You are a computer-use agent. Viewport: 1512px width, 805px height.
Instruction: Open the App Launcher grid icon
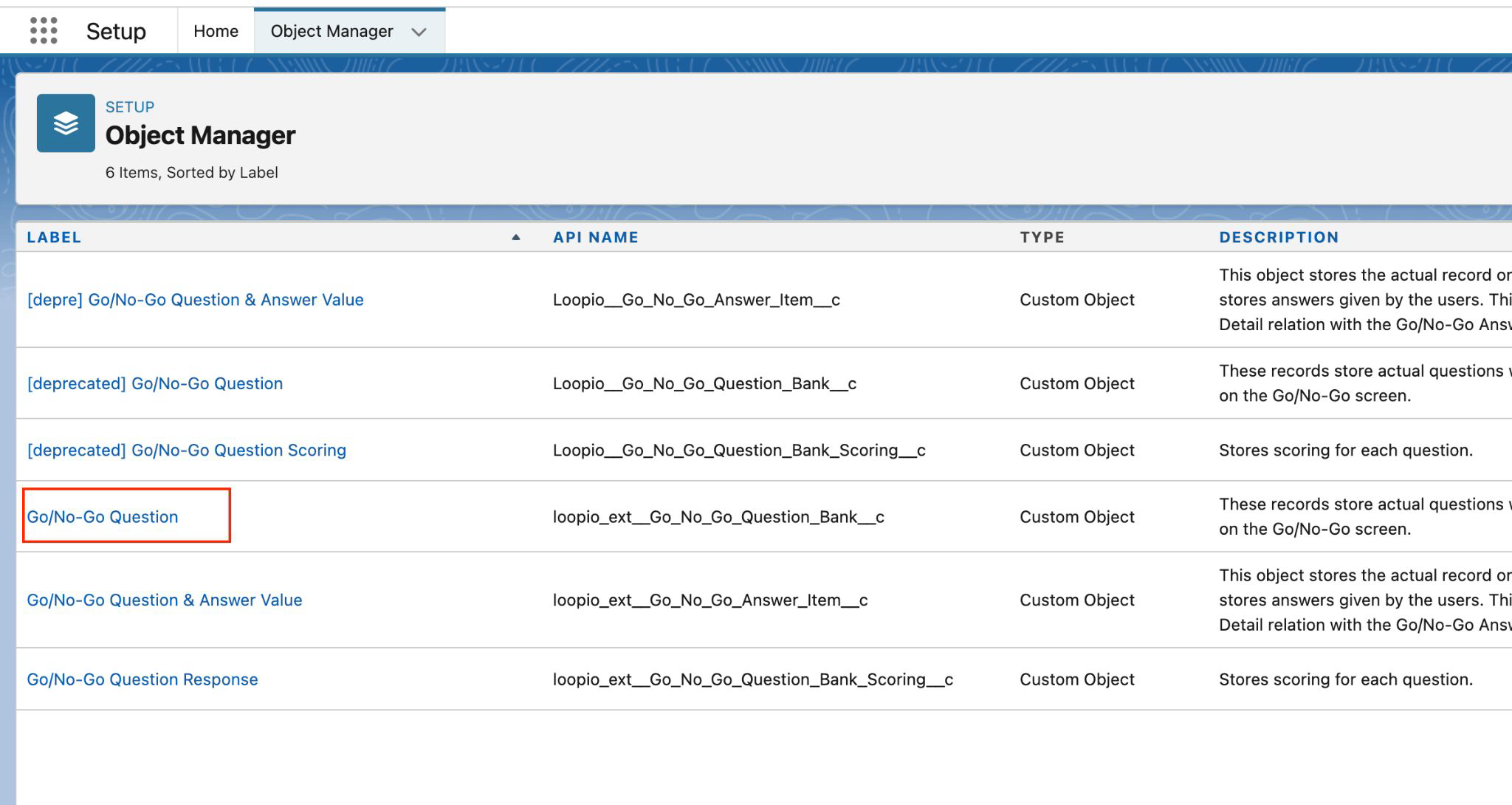(x=44, y=31)
